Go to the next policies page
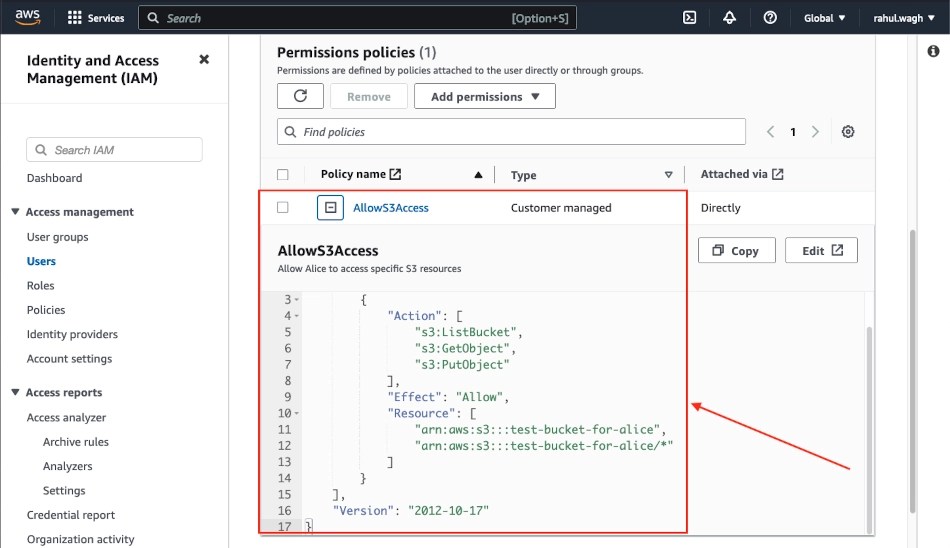The height and width of the screenshot is (548, 950). coord(815,132)
